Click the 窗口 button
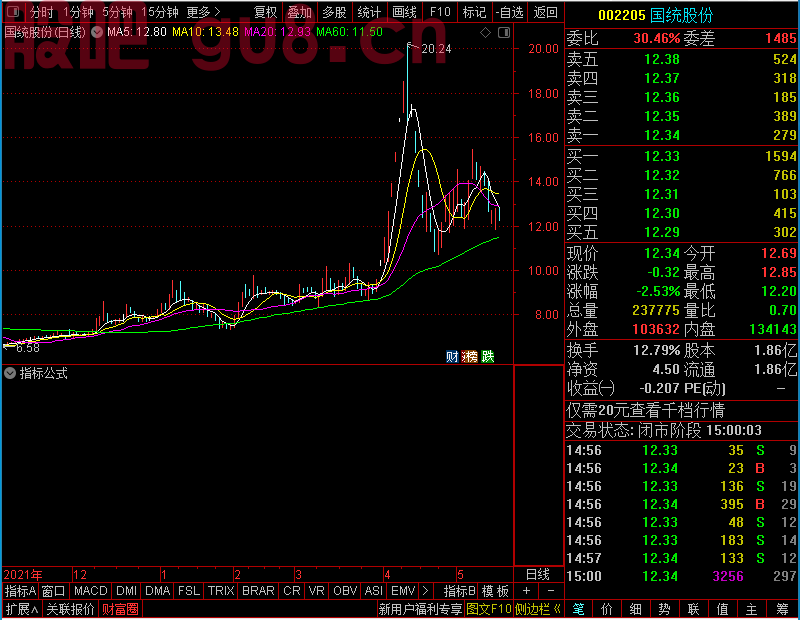The width and height of the screenshot is (800, 620). (x=54, y=591)
